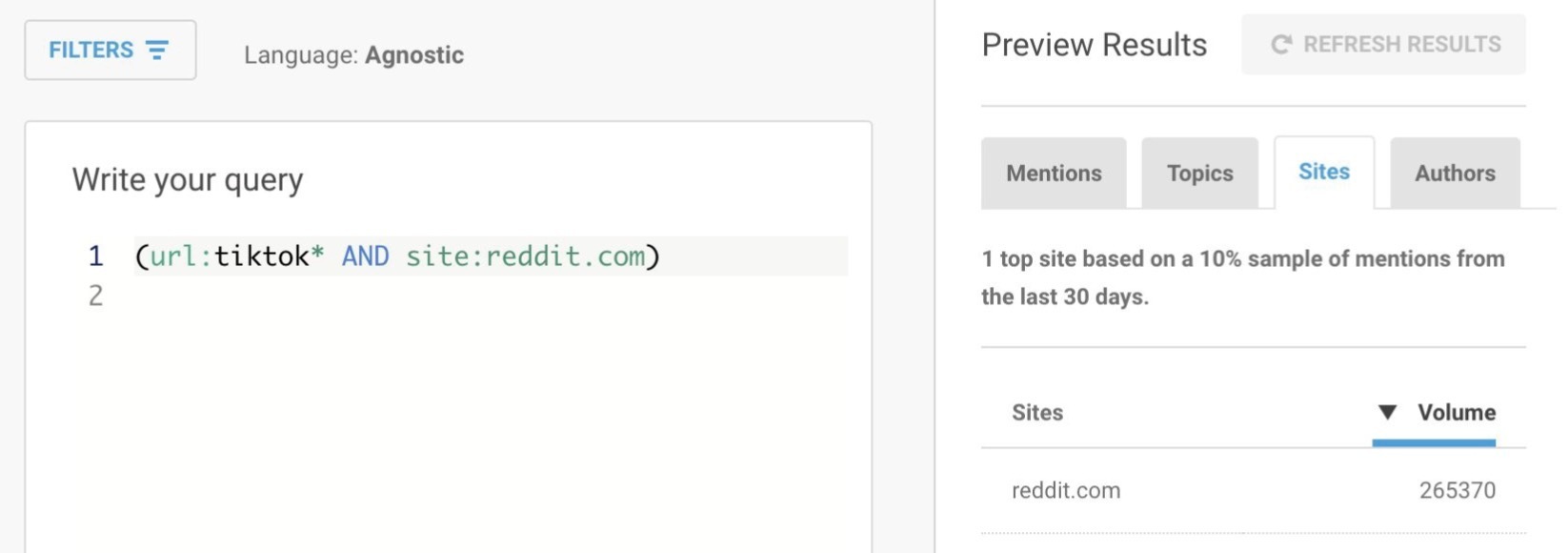Image resolution: width=1568 pixels, height=553 pixels.
Task: Switch to the Mentions tab
Action: coord(1054,174)
